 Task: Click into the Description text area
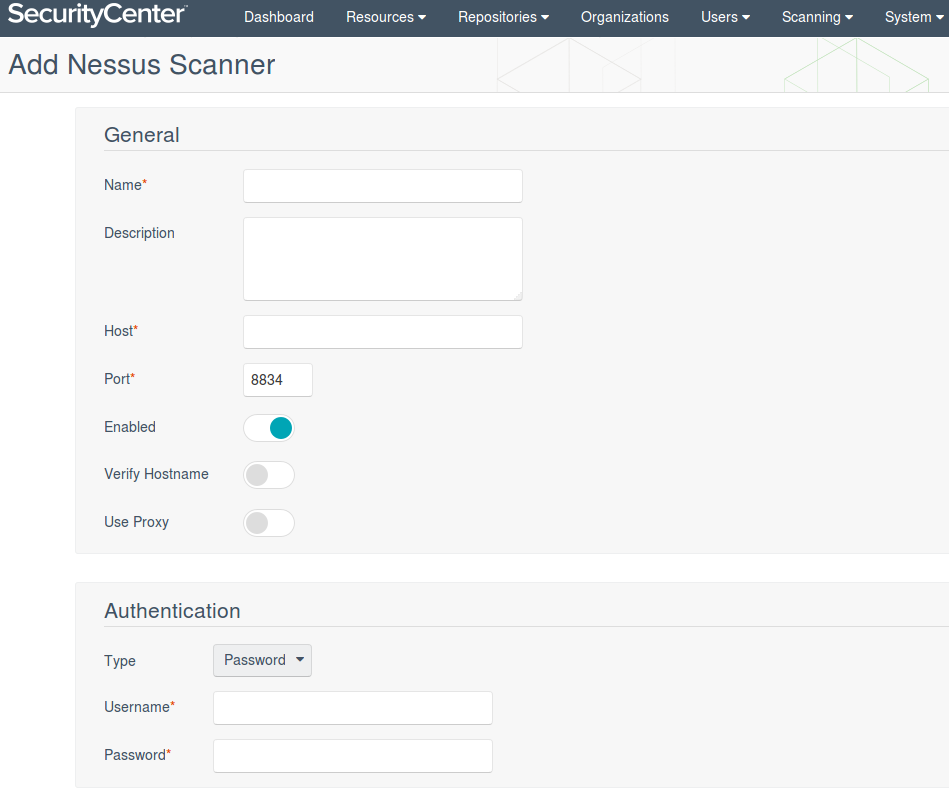[383, 259]
